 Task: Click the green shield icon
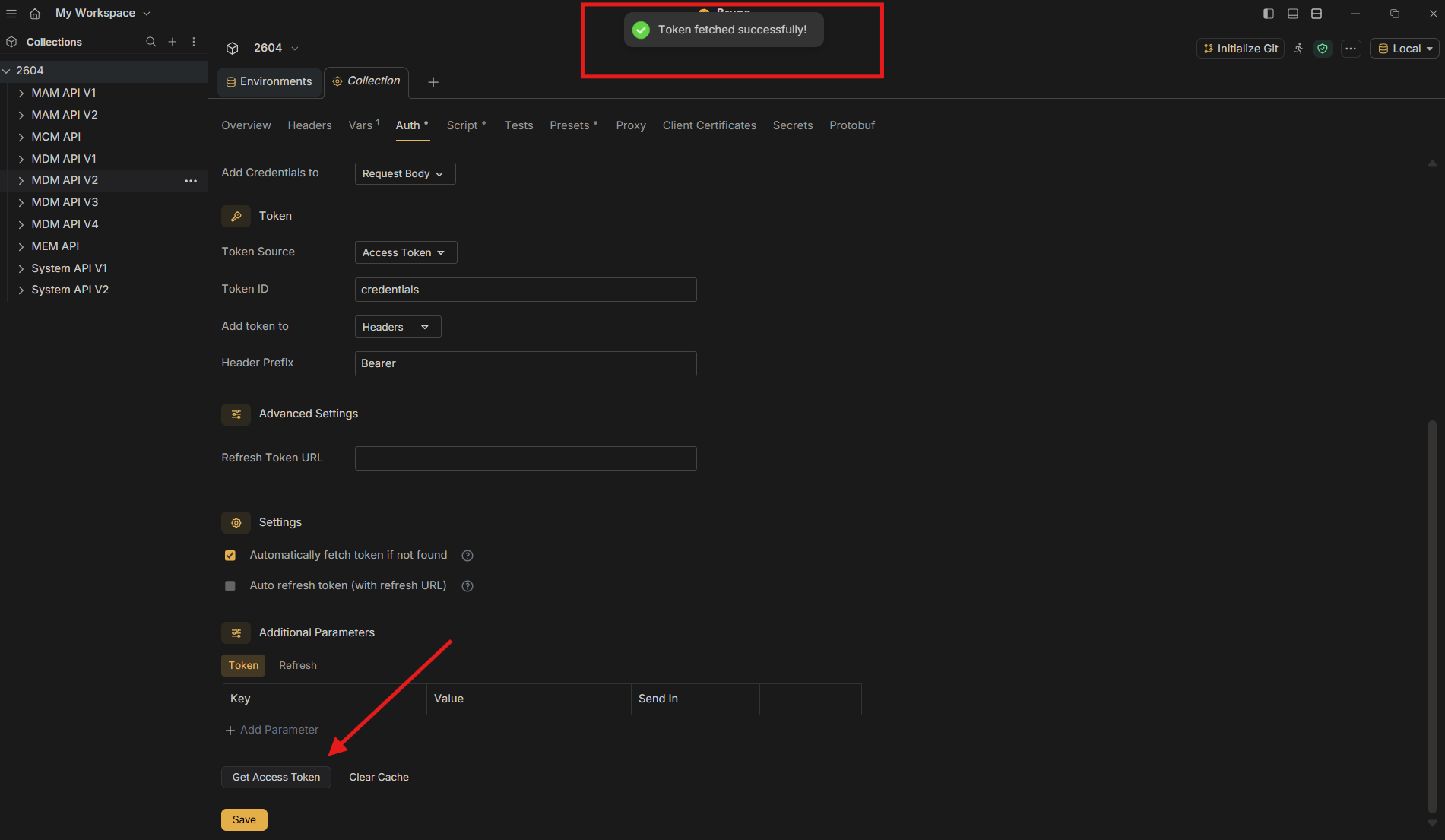1323,49
